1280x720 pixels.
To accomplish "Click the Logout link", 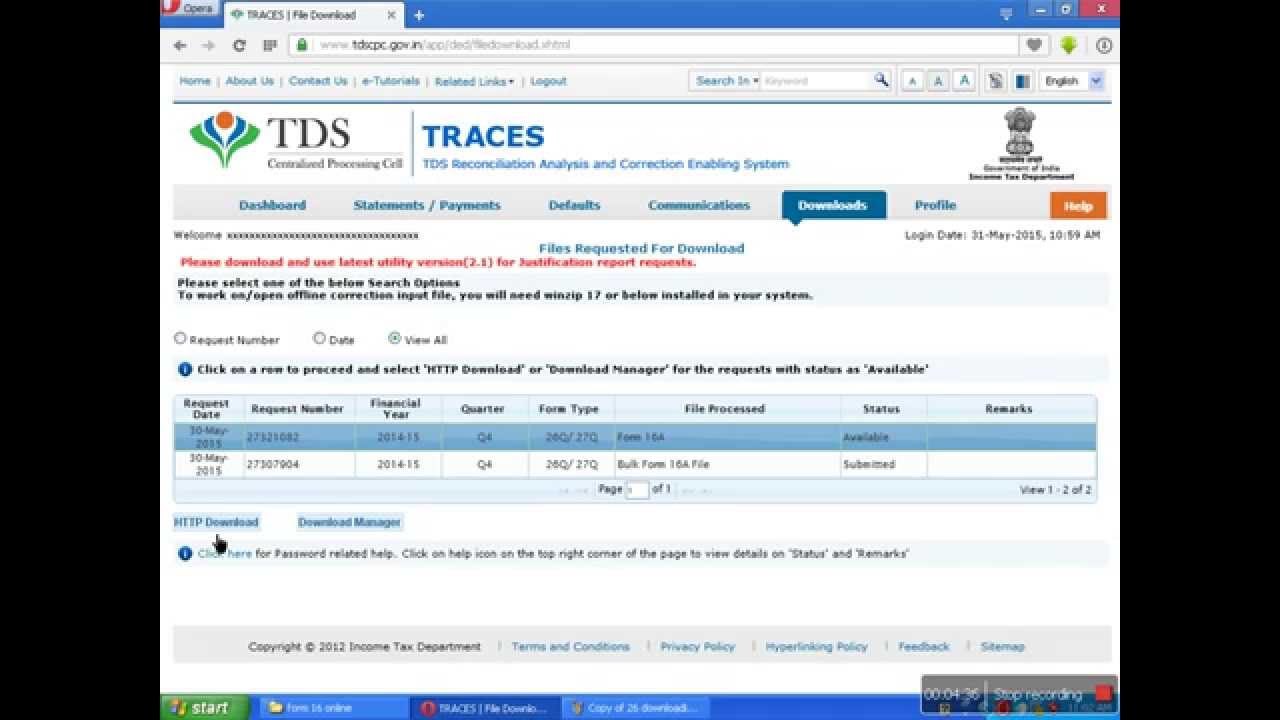I will (x=548, y=82).
